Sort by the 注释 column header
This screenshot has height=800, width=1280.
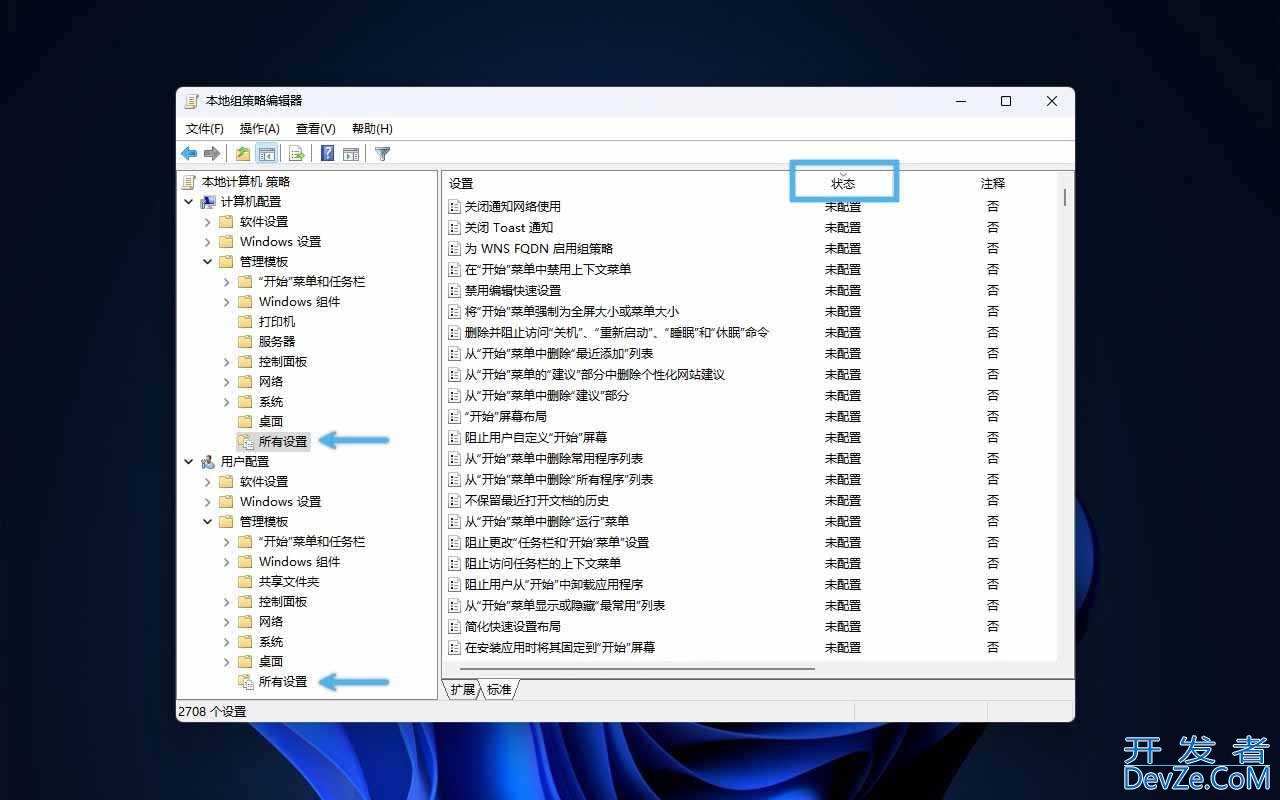(x=992, y=184)
